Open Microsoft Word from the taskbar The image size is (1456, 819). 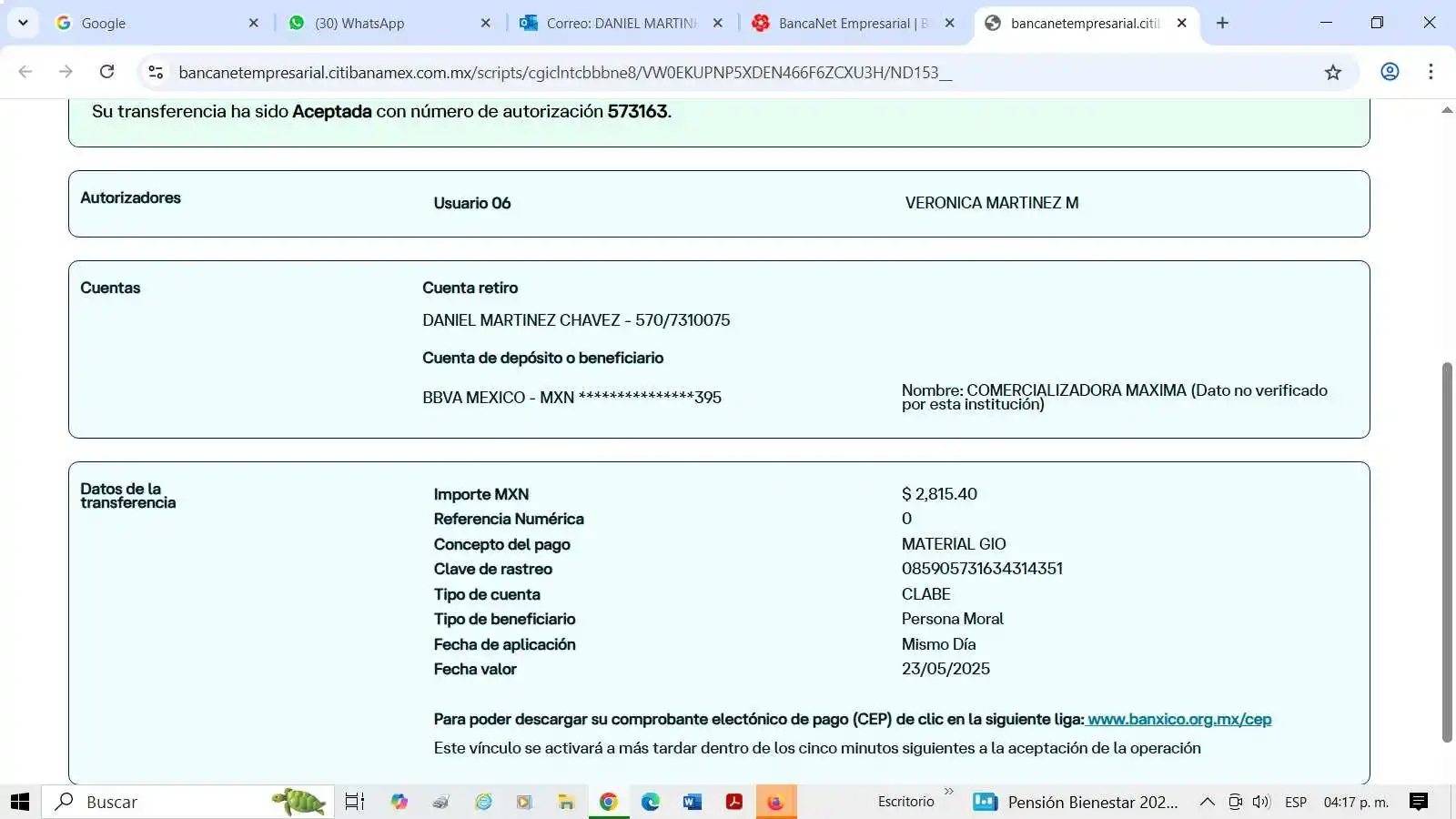click(692, 802)
